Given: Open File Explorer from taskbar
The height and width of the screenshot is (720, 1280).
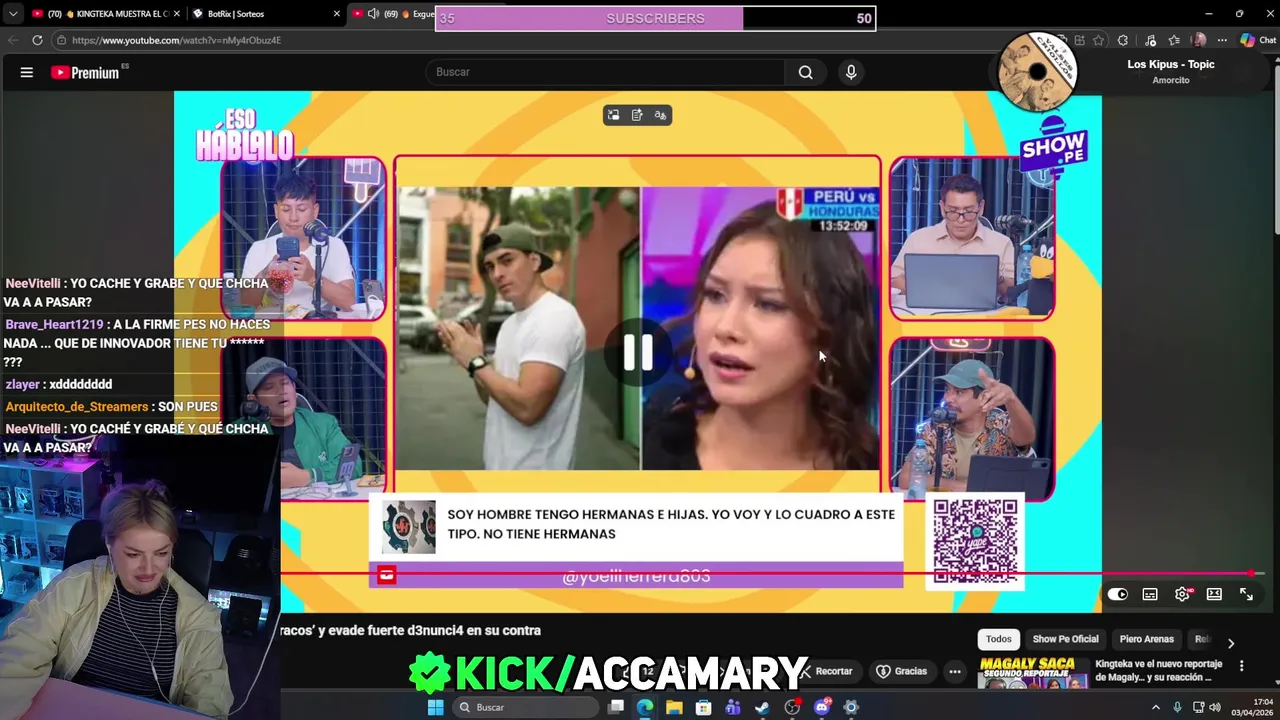Looking at the screenshot, I should 674,707.
